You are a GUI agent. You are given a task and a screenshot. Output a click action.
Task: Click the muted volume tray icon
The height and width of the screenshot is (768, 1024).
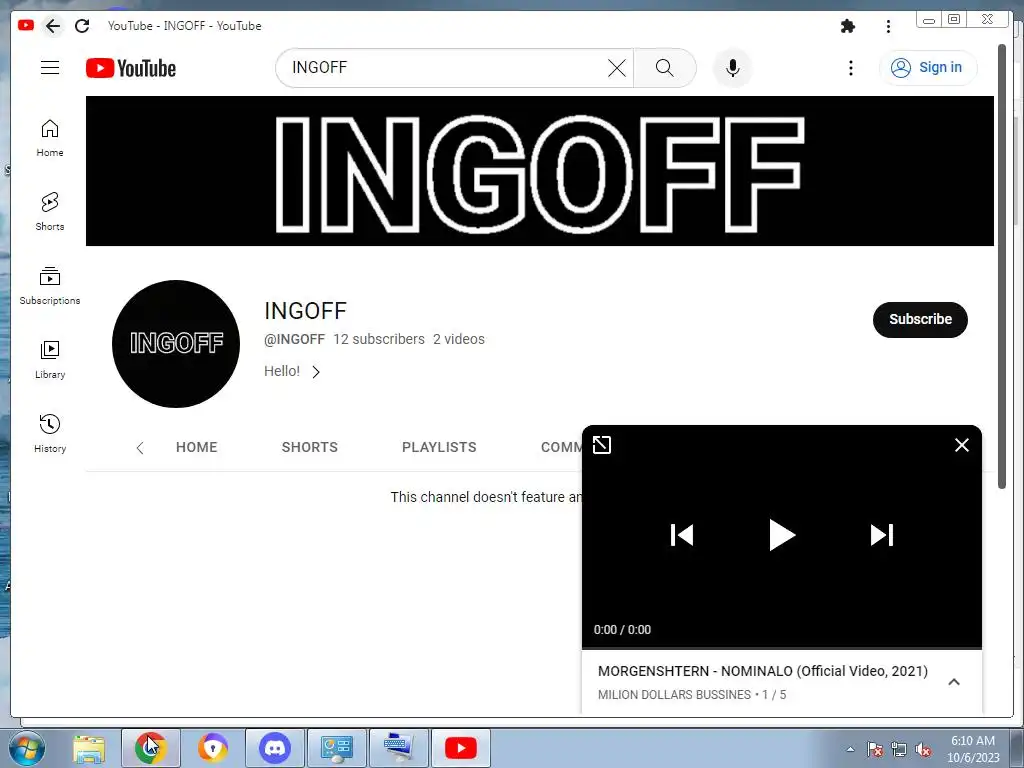(923, 749)
